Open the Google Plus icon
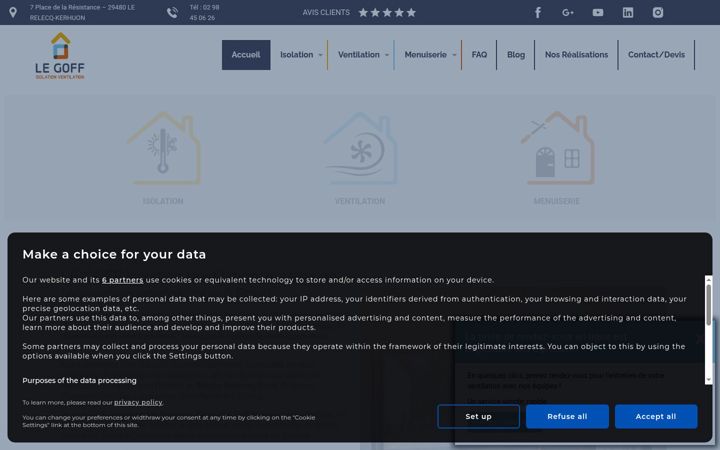 click(x=568, y=12)
